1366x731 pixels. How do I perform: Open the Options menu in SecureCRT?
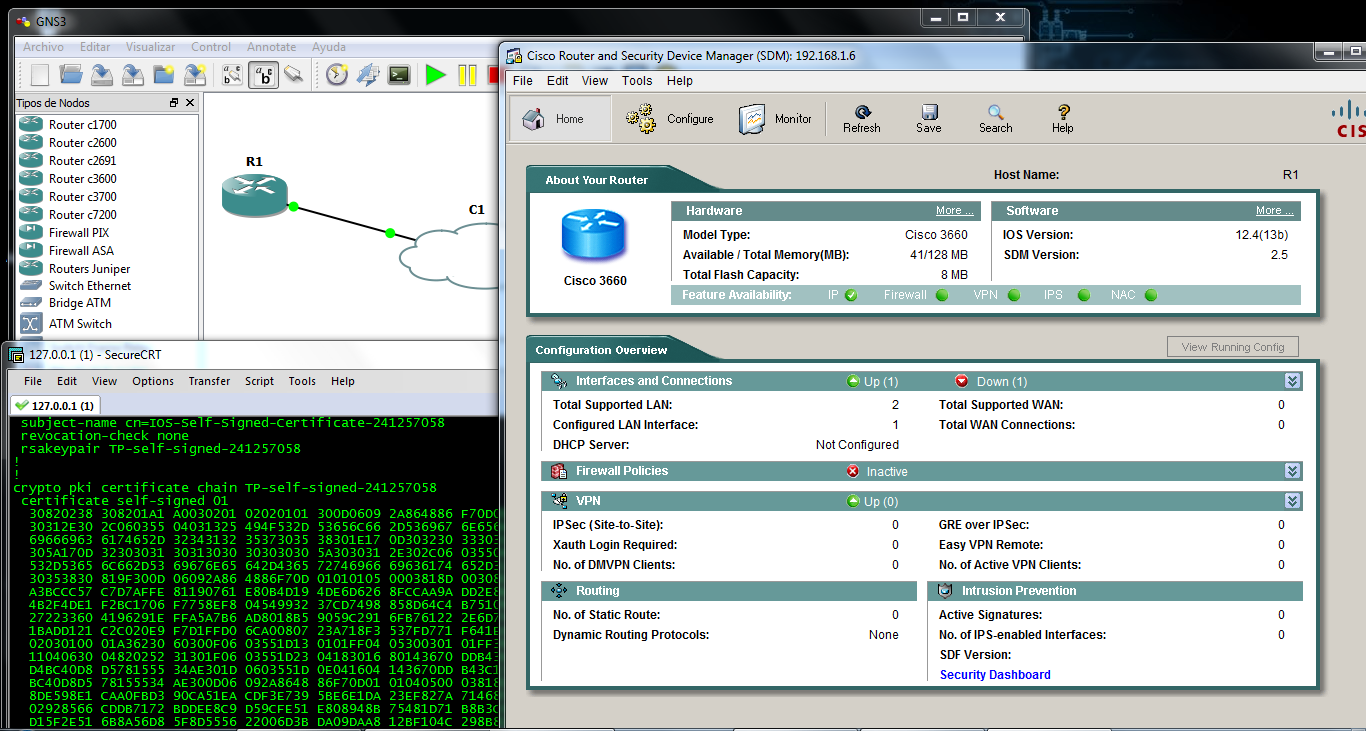tap(153, 381)
